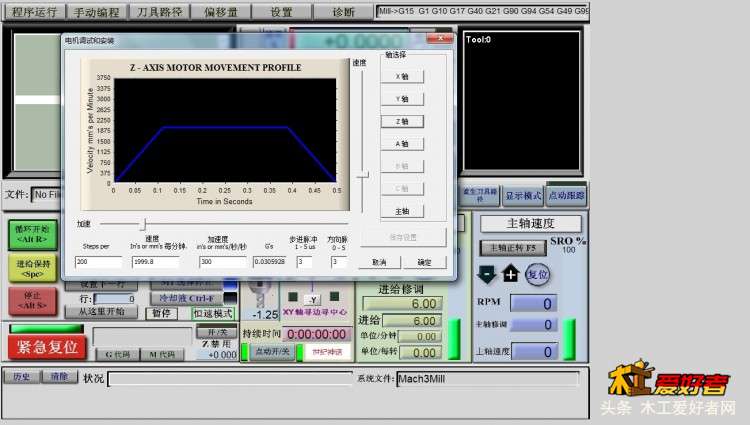The height and width of the screenshot is (425, 750).
Task: Click the 主轴速度 spindle speed button
Action: 530,223
